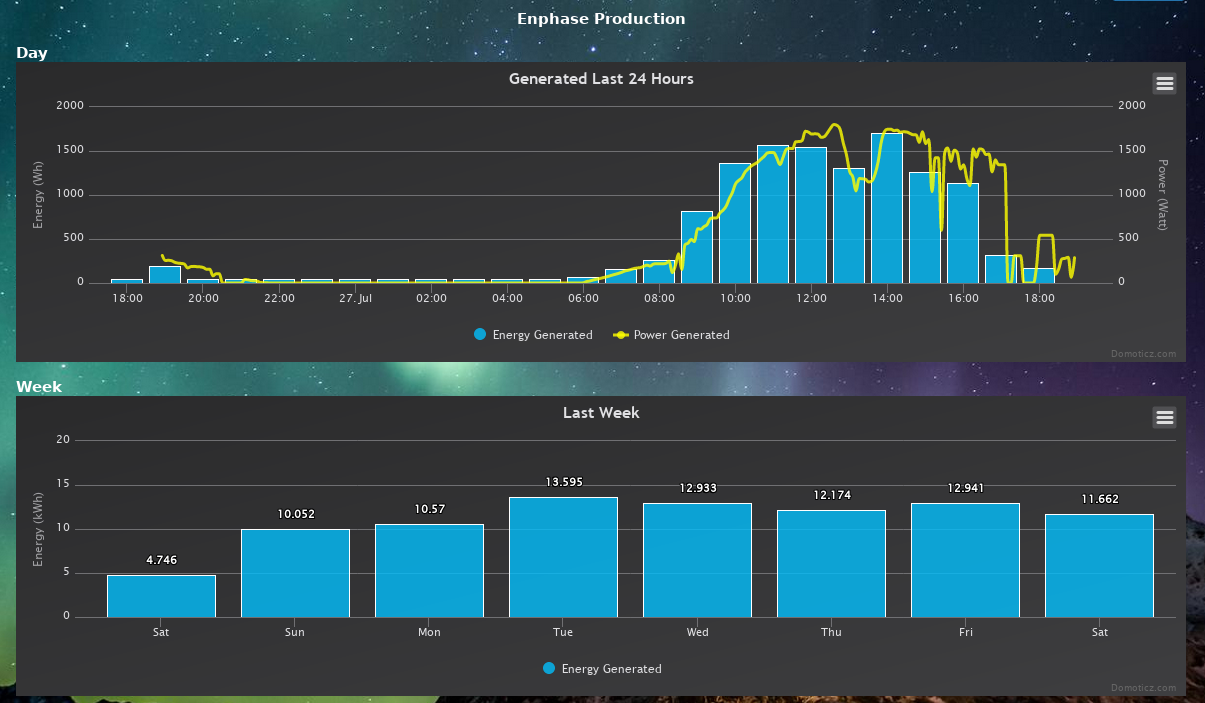
Task: Select the Wednesday 12.933 kWh bar
Action: pyautogui.click(x=697, y=560)
